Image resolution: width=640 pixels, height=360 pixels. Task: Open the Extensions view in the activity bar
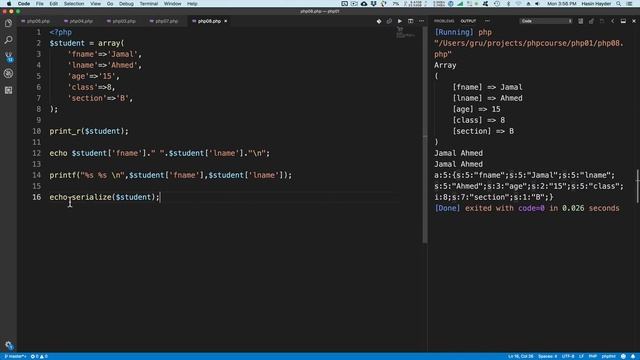point(8,90)
